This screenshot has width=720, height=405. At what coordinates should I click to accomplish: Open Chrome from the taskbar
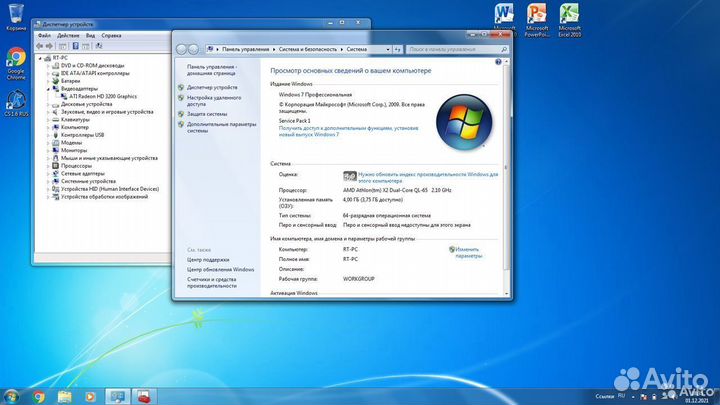point(39,396)
